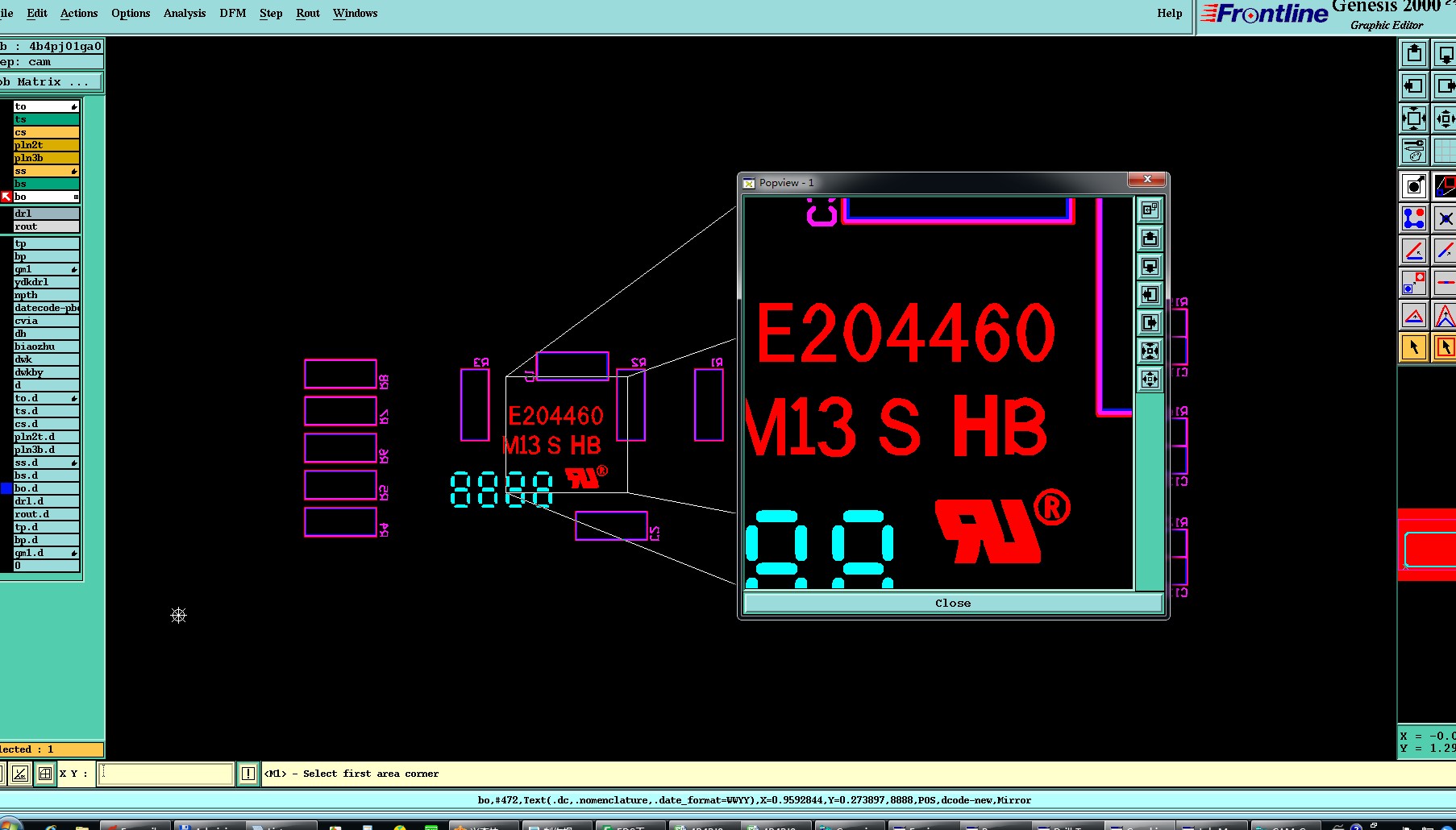Click the Popview pan-right icon

click(x=1150, y=322)
